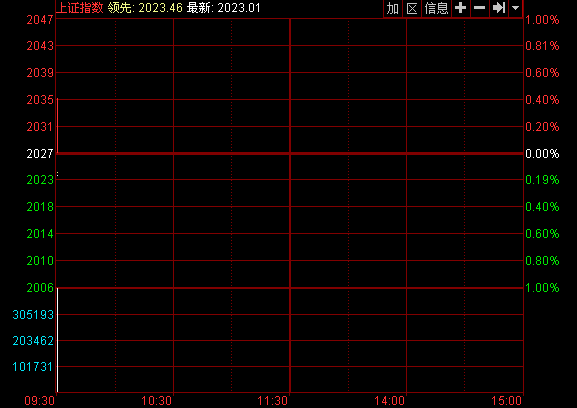
Task: Click the 0.00% percent axis label
Action: pos(542,153)
